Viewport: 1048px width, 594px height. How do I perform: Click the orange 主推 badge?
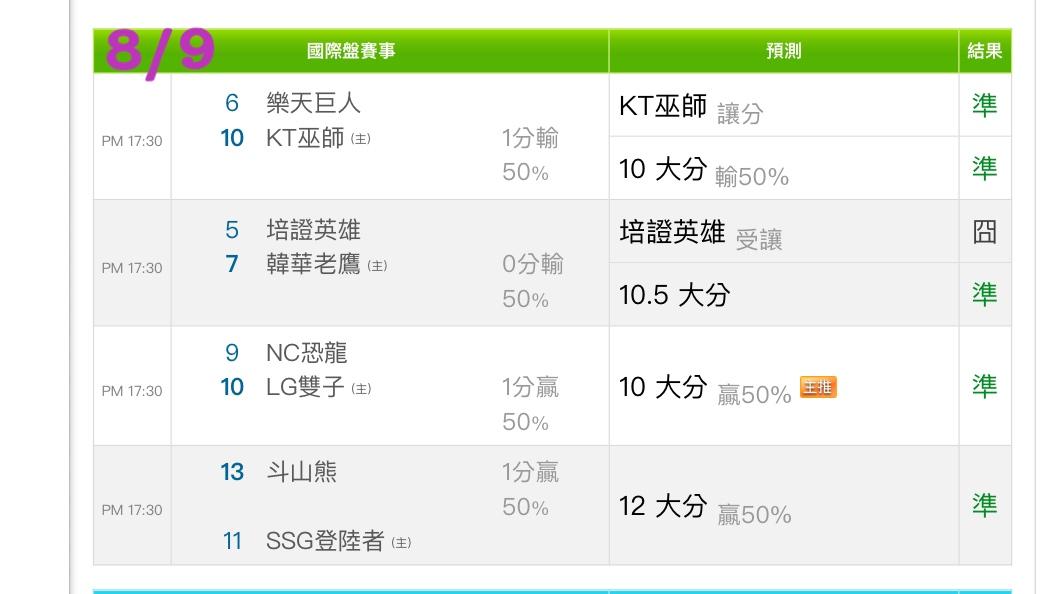818,387
